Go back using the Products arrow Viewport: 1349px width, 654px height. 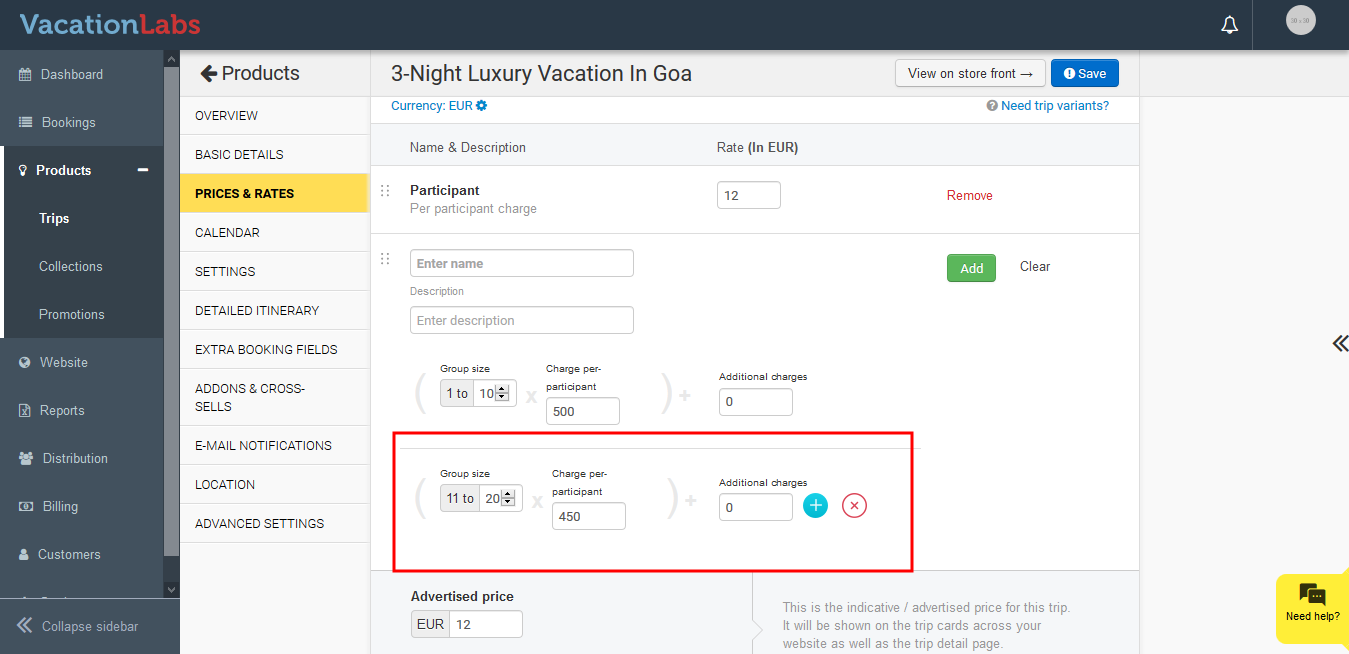point(209,73)
